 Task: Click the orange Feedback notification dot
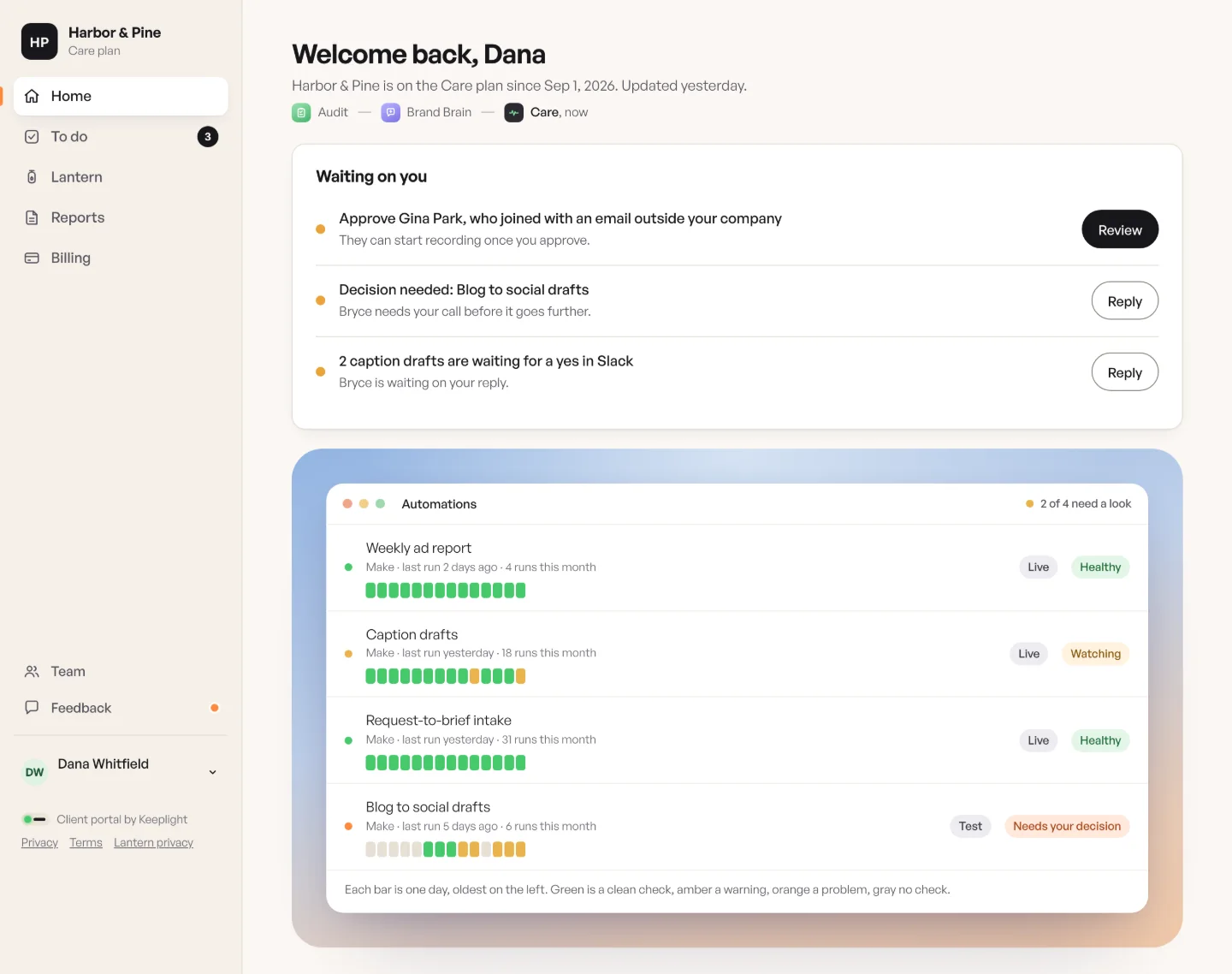(x=215, y=708)
